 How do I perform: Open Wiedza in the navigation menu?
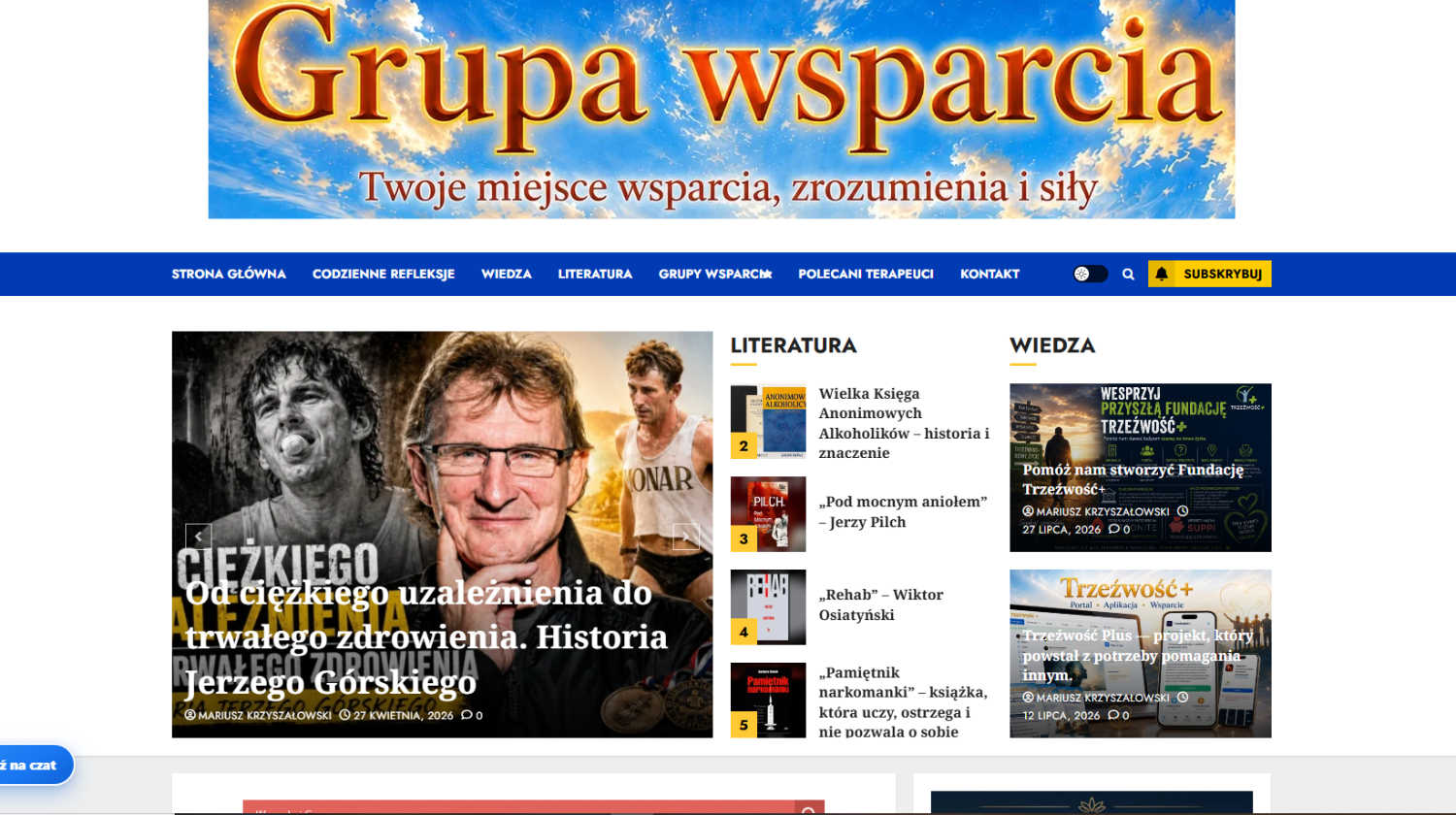pyautogui.click(x=507, y=275)
